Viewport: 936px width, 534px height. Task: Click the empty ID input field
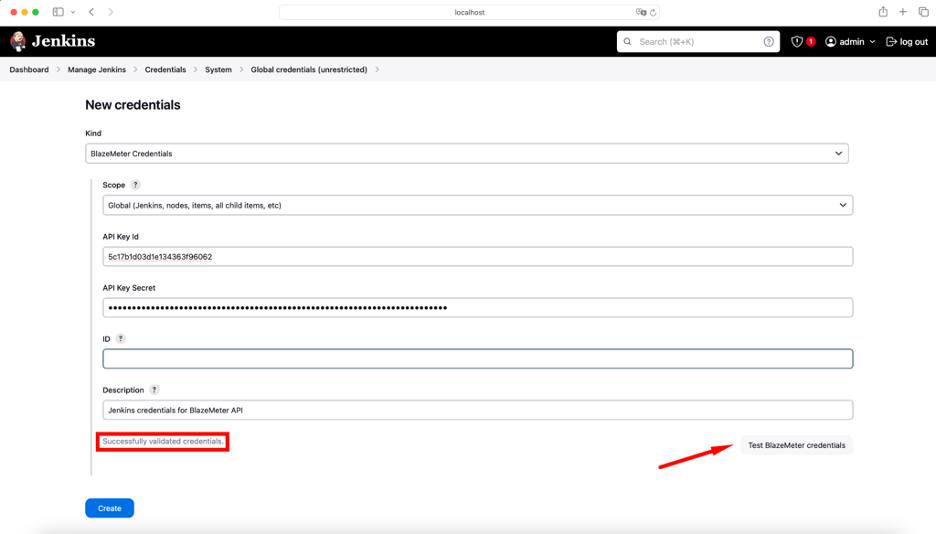click(478, 359)
